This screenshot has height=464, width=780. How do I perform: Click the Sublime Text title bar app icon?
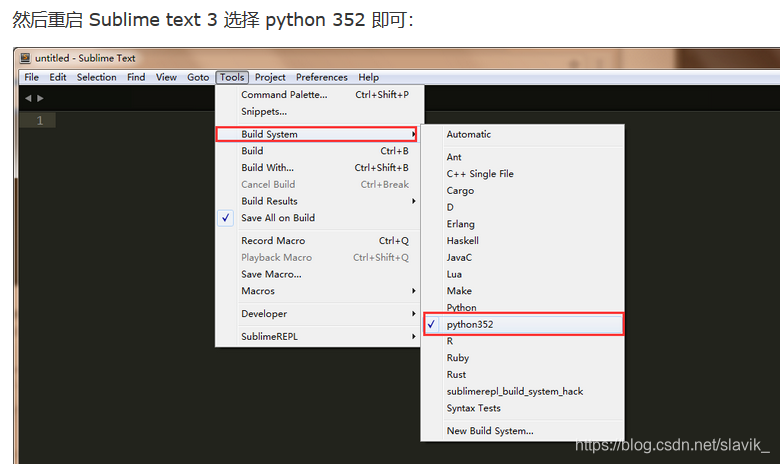pos(25,58)
